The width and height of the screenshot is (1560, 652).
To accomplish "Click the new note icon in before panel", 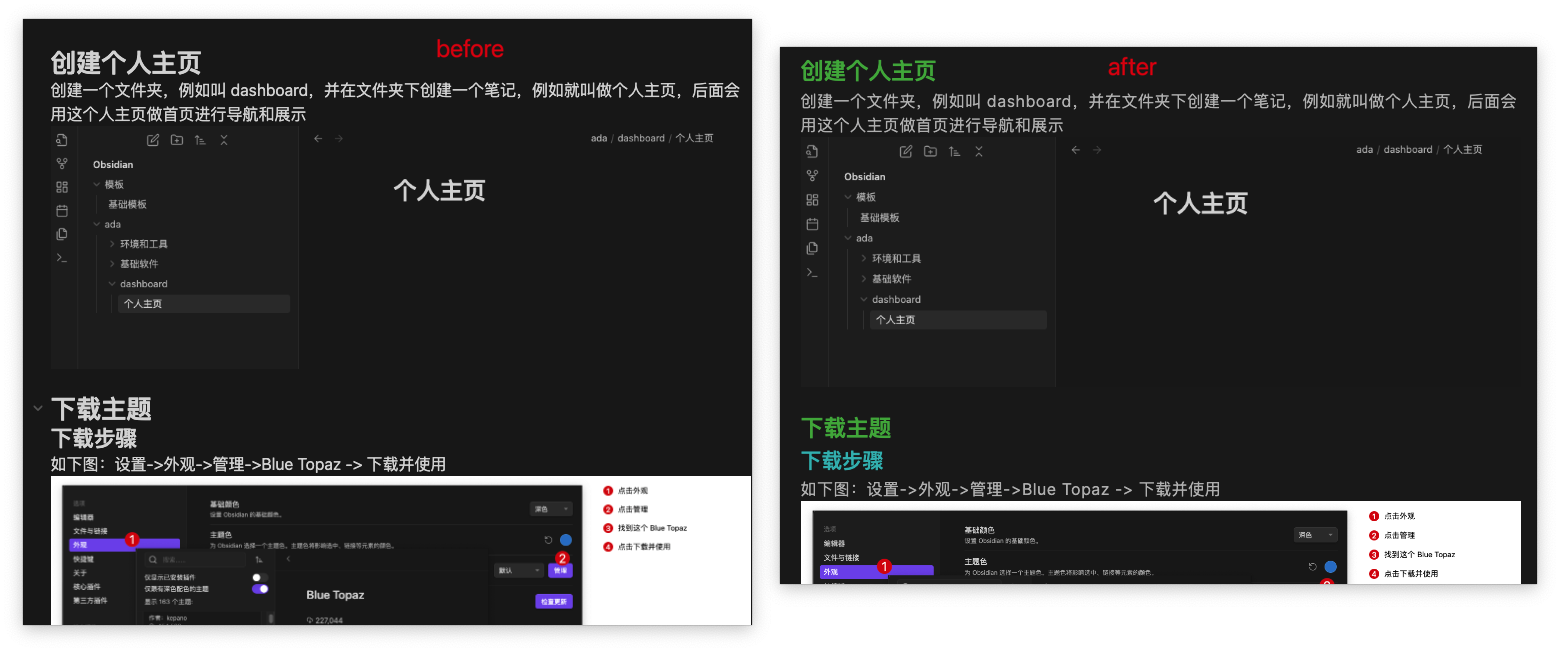I will tap(153, 140).
